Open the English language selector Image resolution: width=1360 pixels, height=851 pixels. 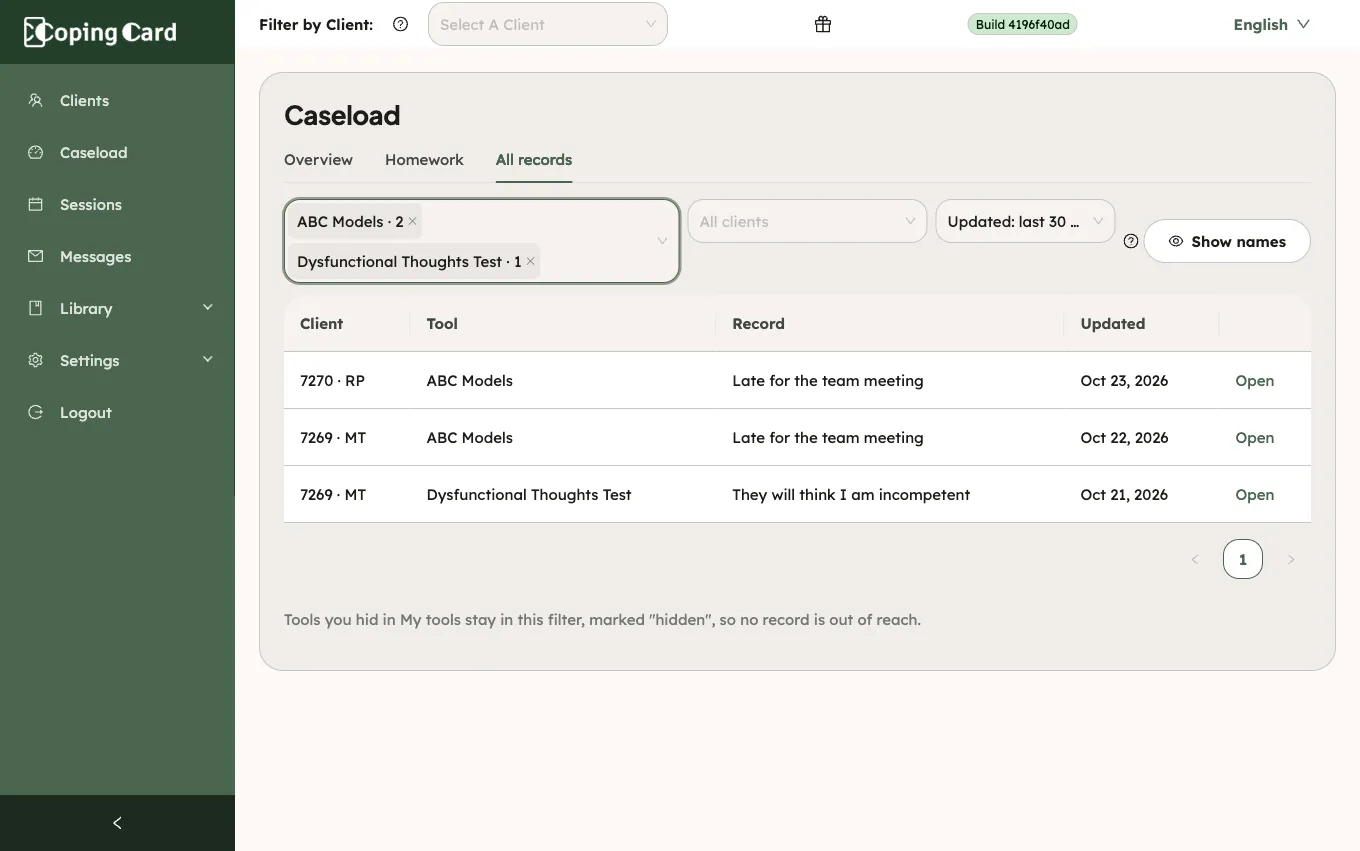pos(1271,24)
